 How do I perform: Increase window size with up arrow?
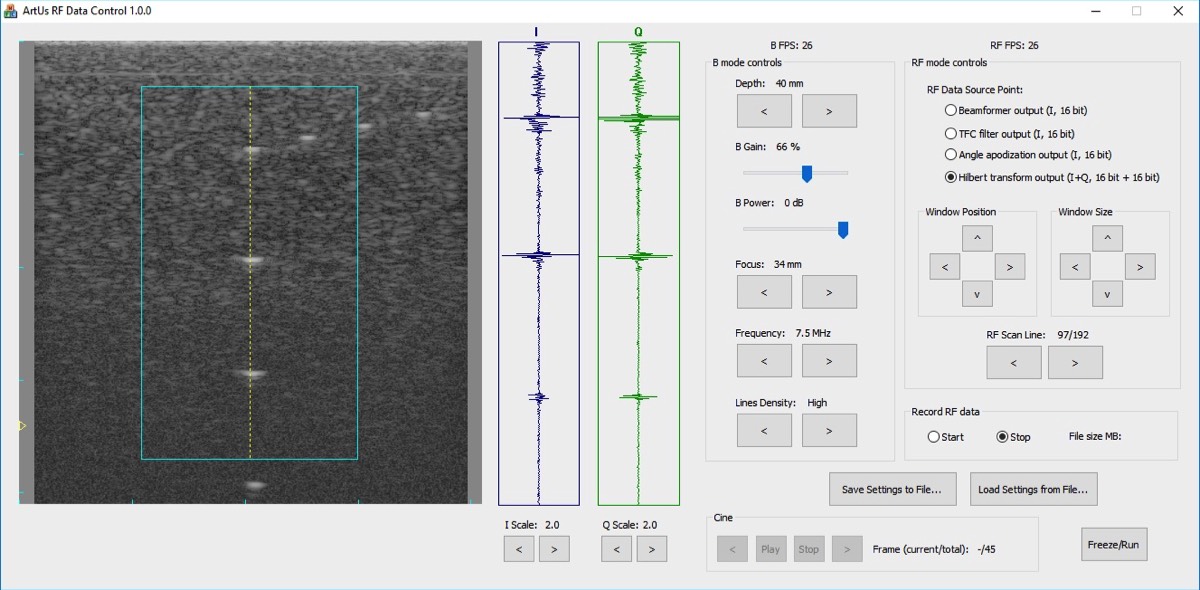click(x=1107, y=238)
